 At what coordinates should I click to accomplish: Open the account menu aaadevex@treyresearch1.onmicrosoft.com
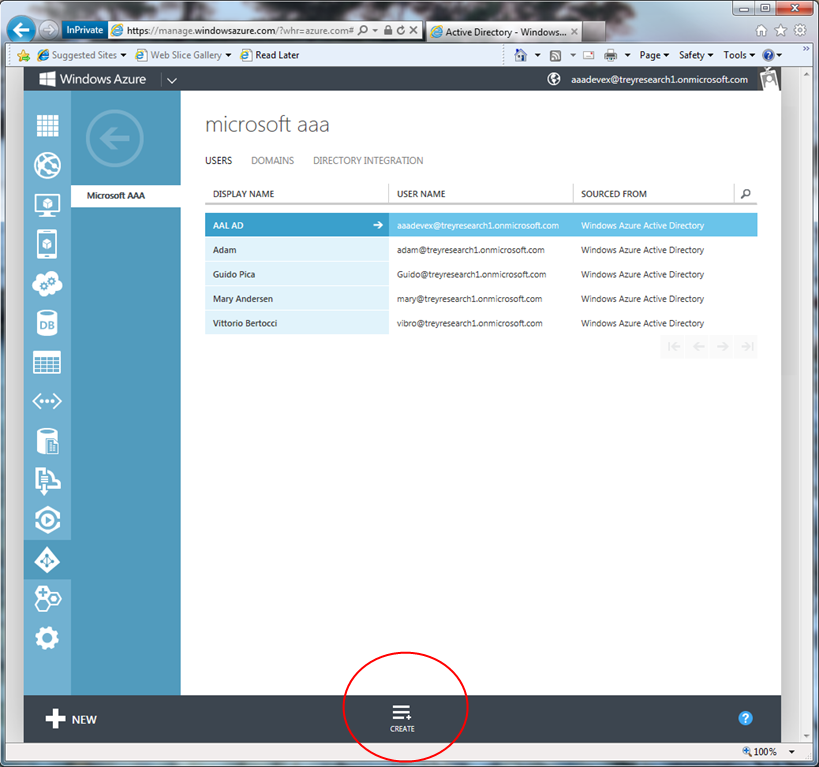[659, 79]
